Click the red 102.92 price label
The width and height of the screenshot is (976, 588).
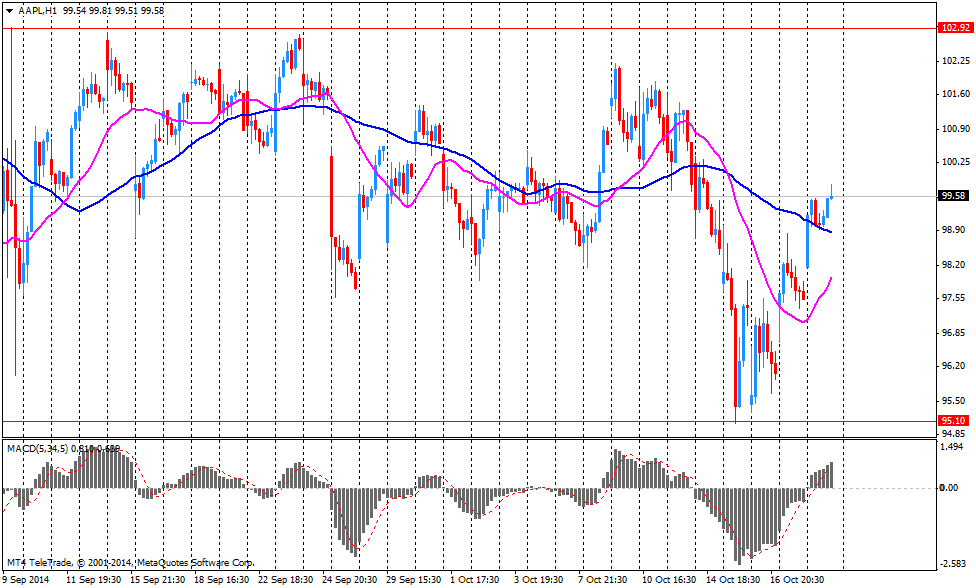pyautogui.click(x=955, y=28)
